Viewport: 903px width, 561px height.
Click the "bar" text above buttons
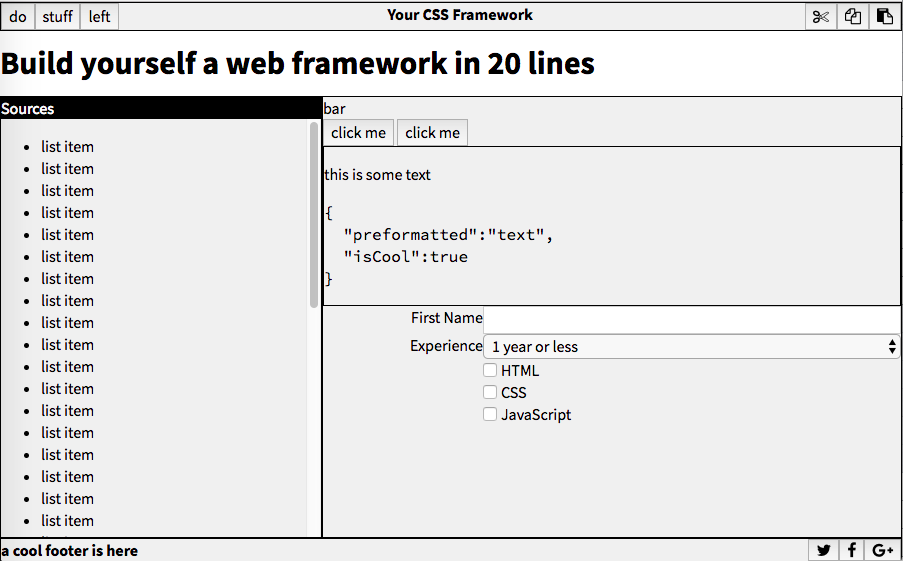click(x=335, y=108)
